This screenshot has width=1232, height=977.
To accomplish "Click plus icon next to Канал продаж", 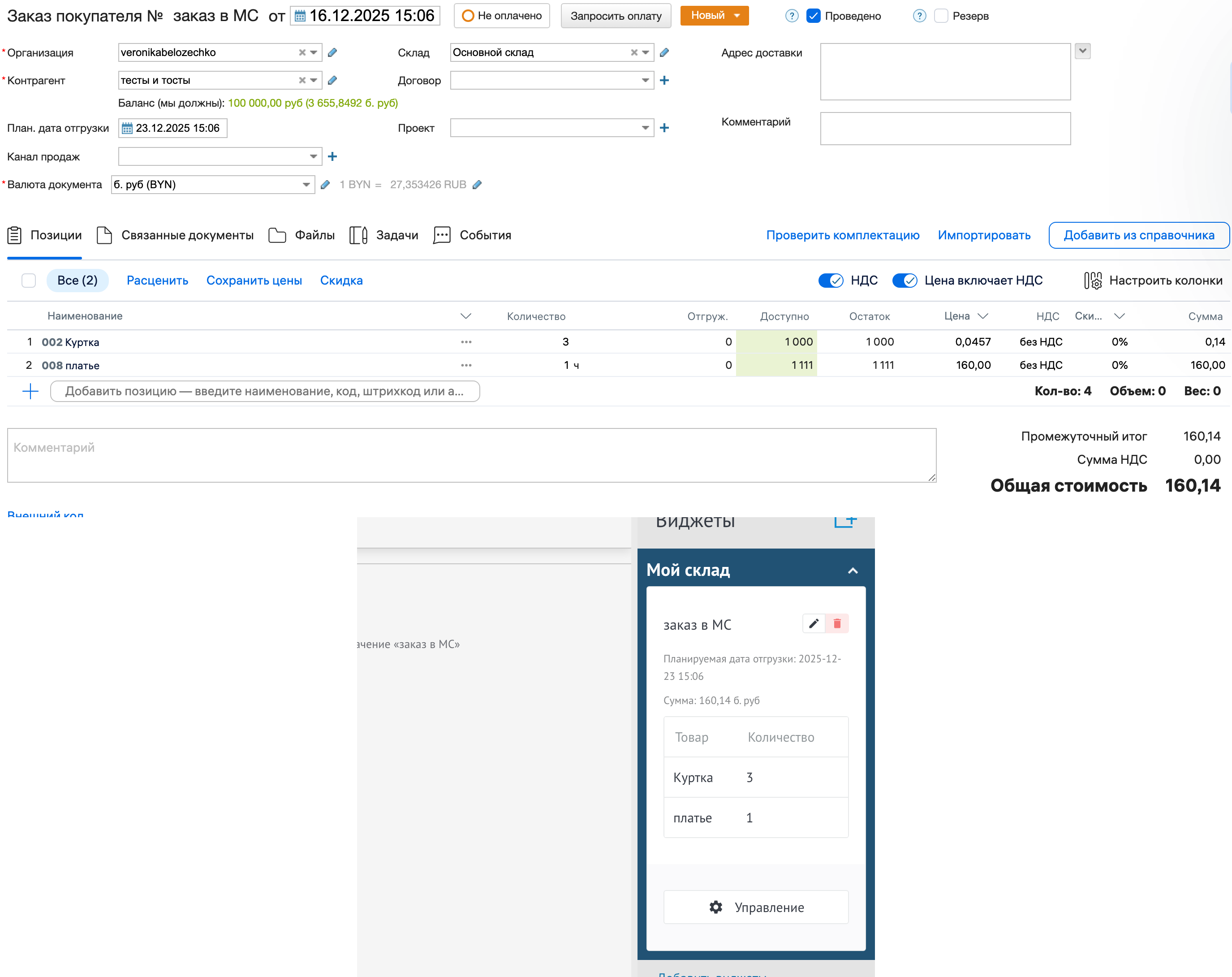I will click(332, 157).
